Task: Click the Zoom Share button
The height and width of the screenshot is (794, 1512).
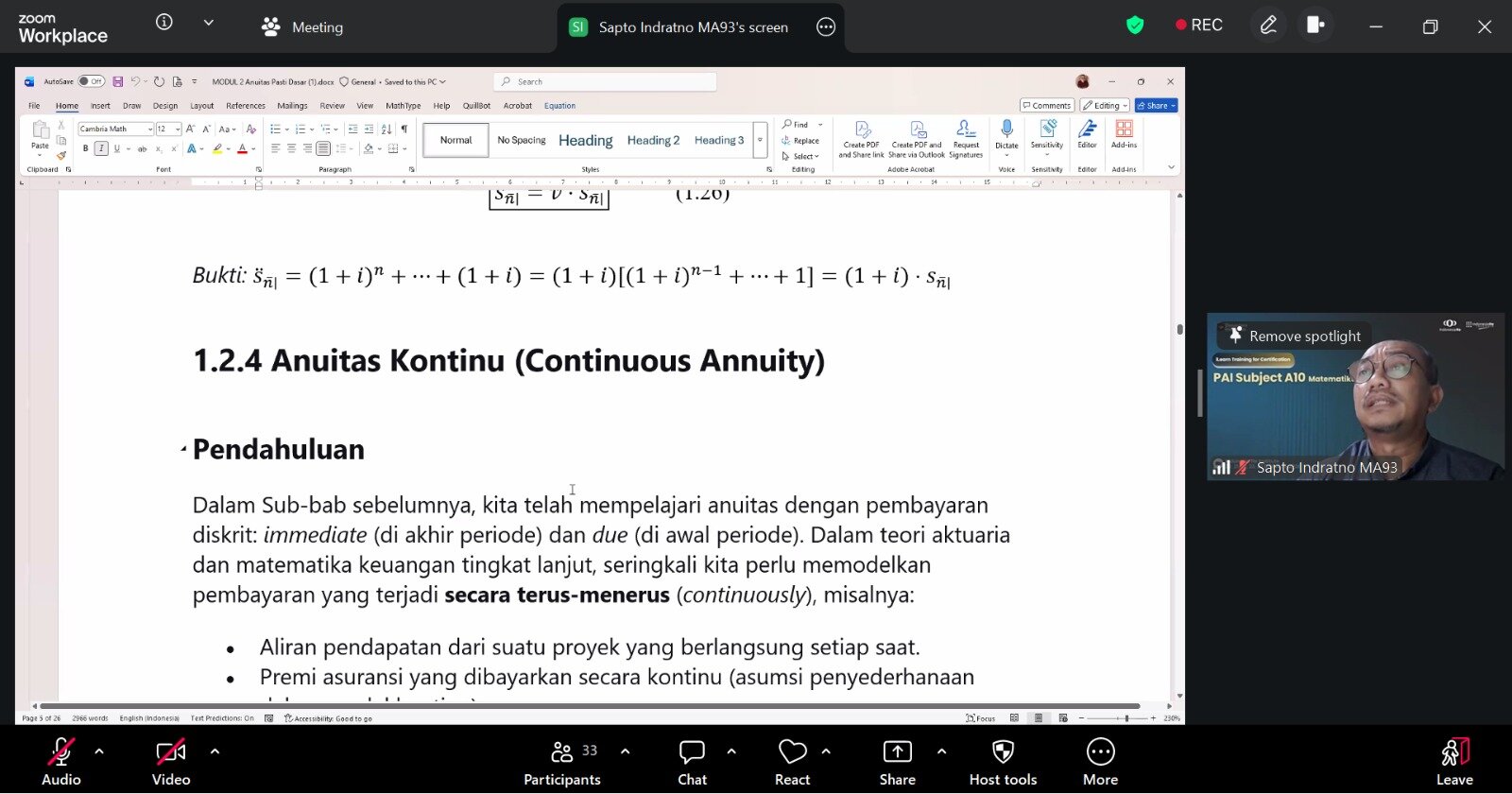Action: coord(897,762)
